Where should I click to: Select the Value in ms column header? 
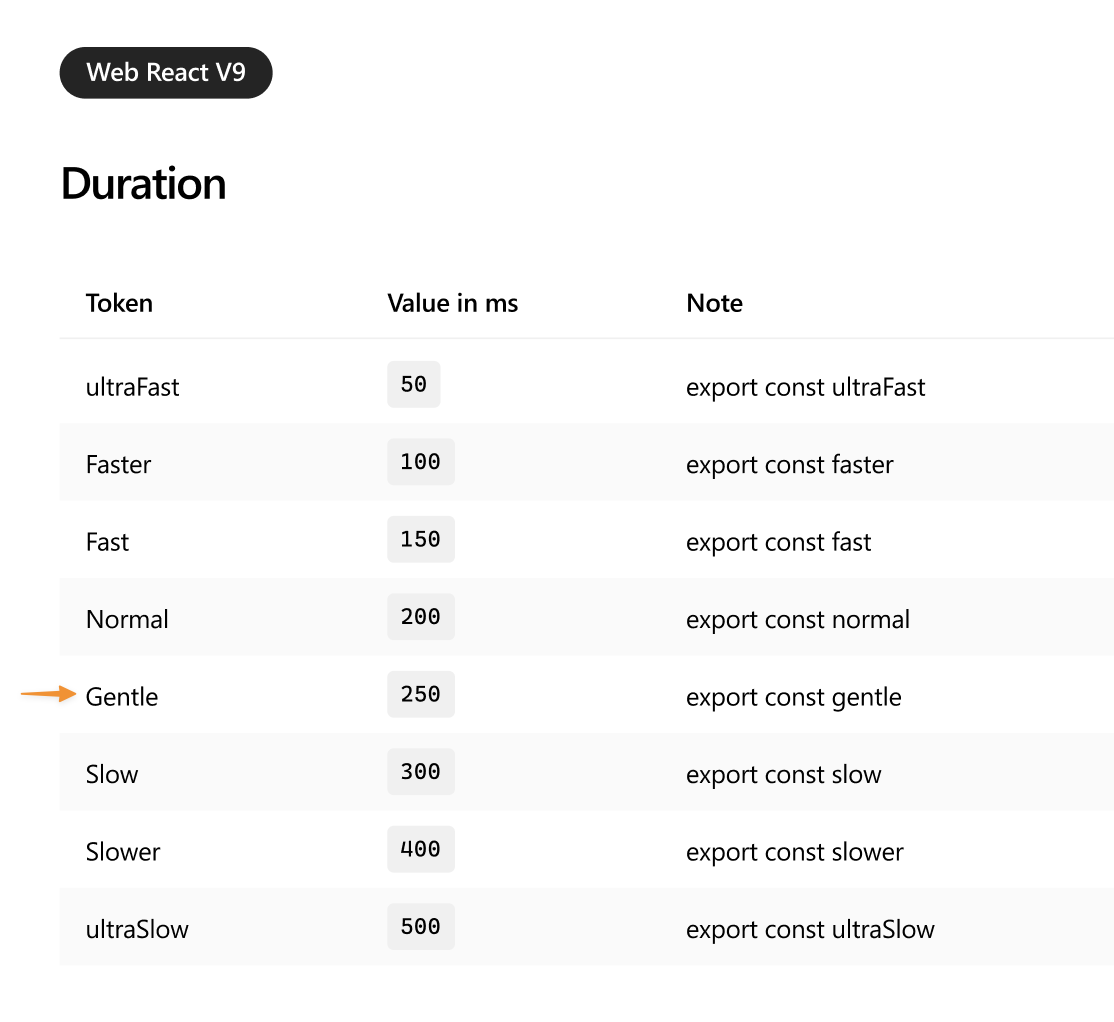coord(453,303)
